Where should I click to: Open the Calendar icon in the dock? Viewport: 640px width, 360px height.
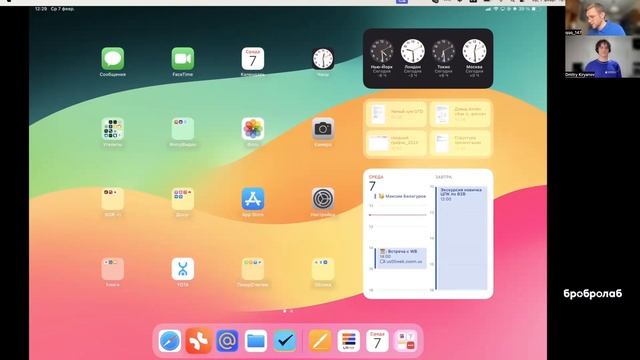(x=377, y=341)
